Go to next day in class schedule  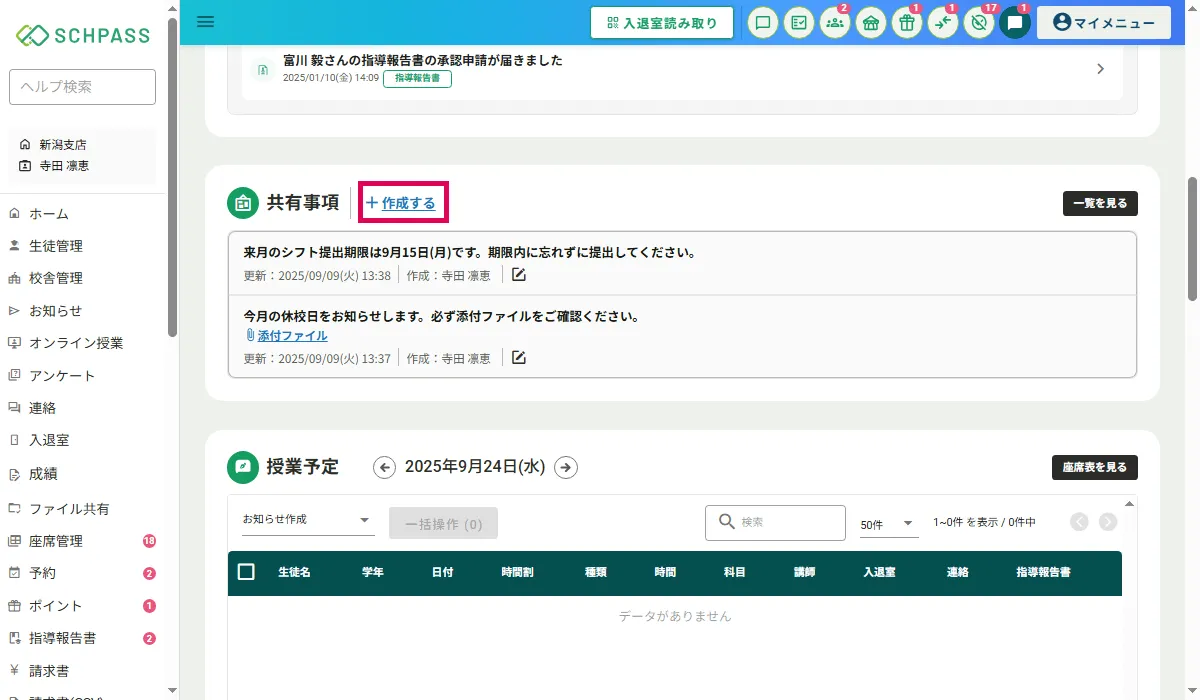click(x=566, y=467)
